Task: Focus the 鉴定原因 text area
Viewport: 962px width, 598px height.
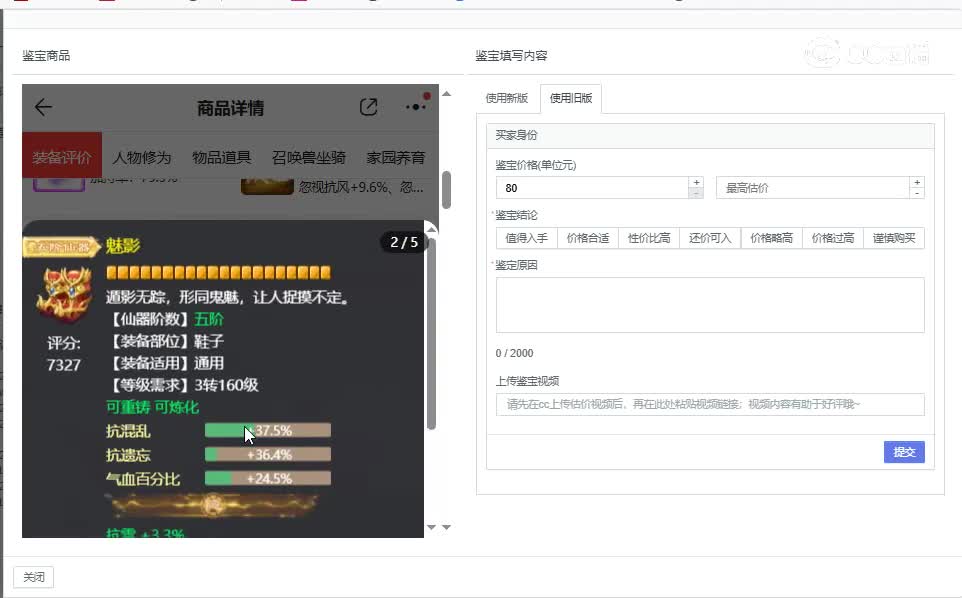Action: tap(710, 305)
